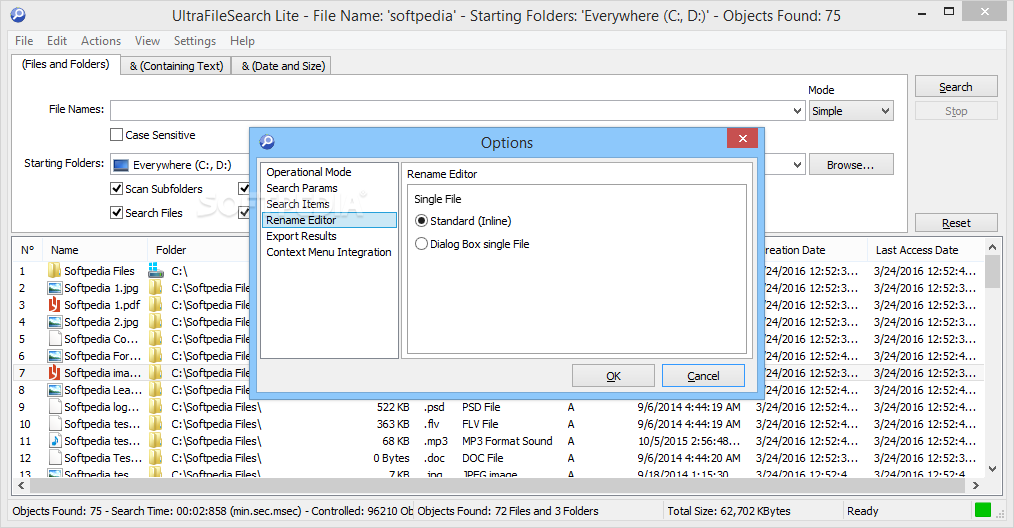The image size is (1014, 528).
Task: Sort results by N° column header
Action: coord(27,250)
